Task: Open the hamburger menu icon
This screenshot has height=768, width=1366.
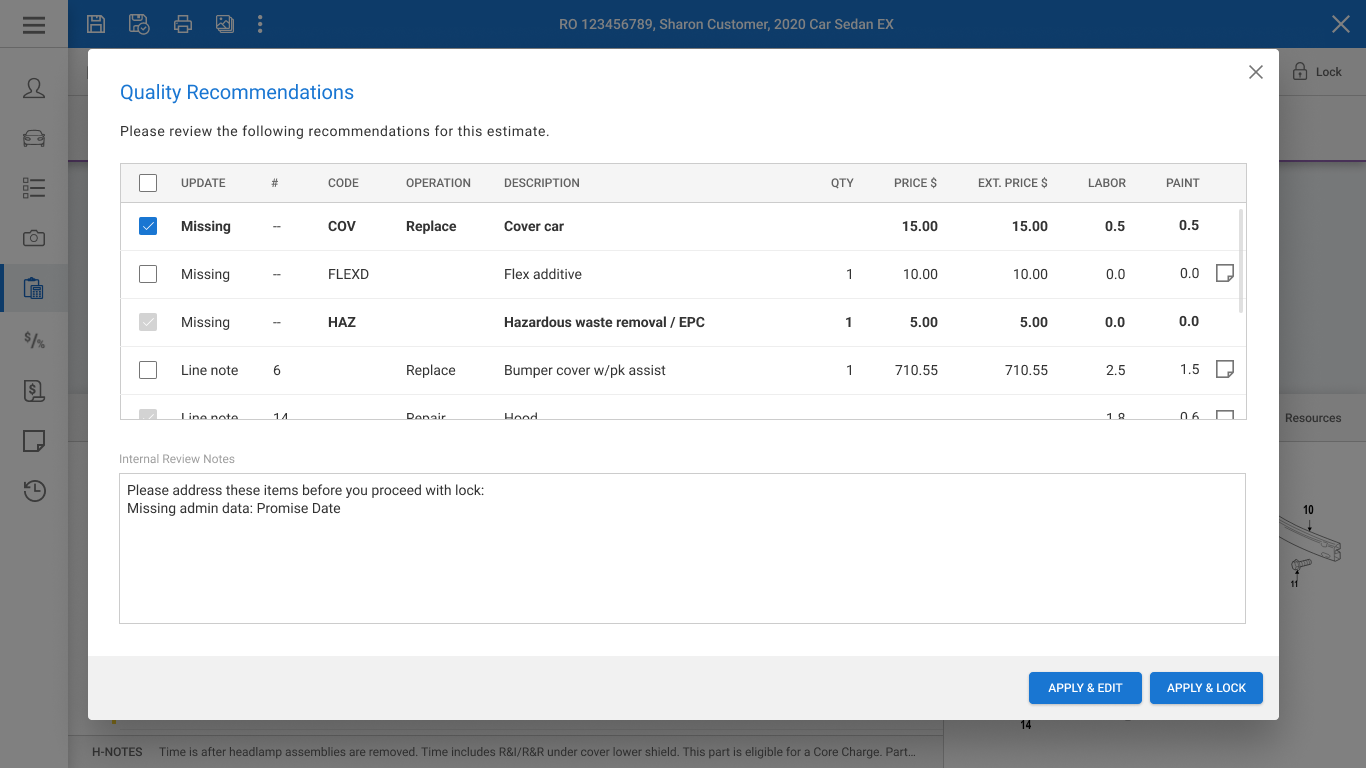Action: point(34,24)
